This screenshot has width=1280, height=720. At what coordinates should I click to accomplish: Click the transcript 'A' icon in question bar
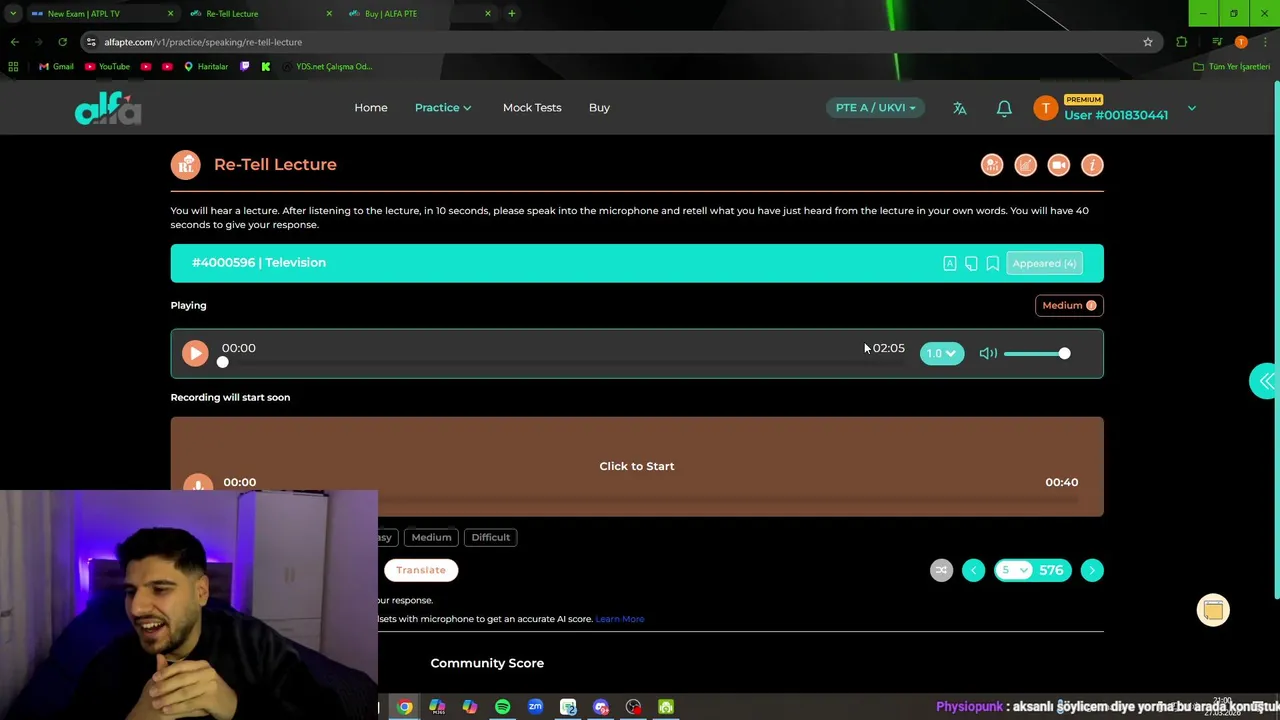point(950,263)
